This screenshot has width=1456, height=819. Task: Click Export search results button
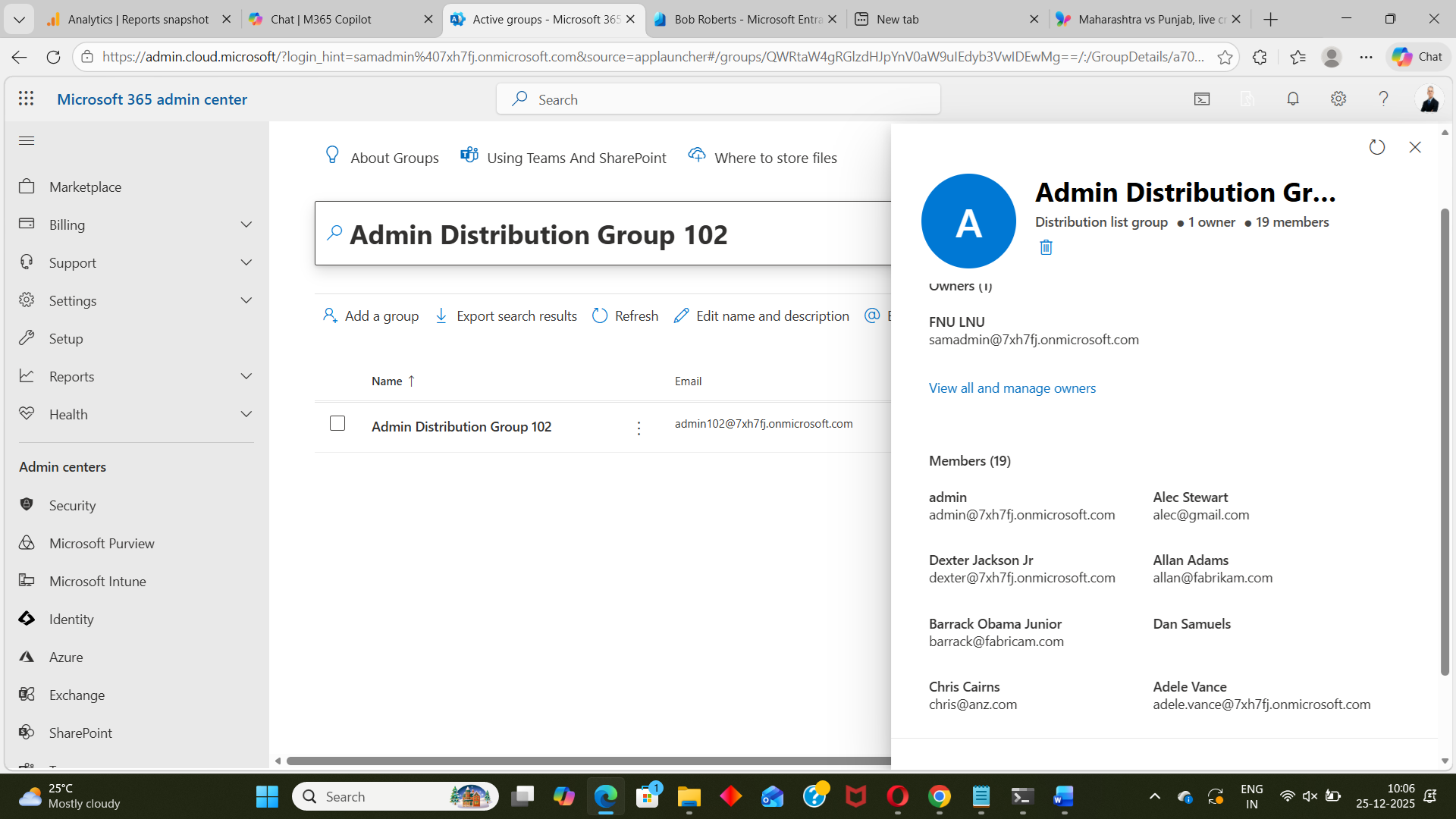506,315
